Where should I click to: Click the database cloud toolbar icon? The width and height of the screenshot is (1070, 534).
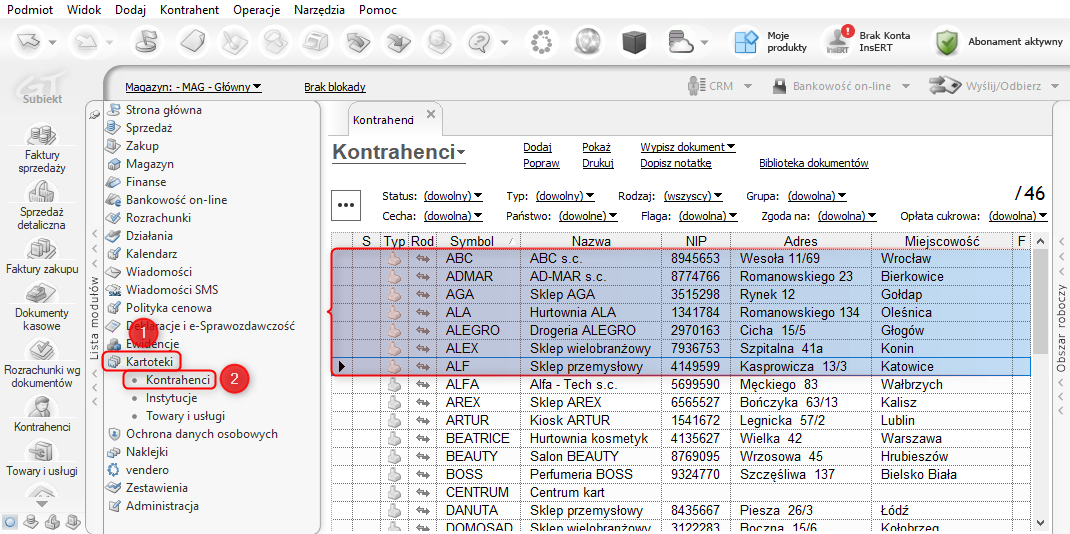681,42
